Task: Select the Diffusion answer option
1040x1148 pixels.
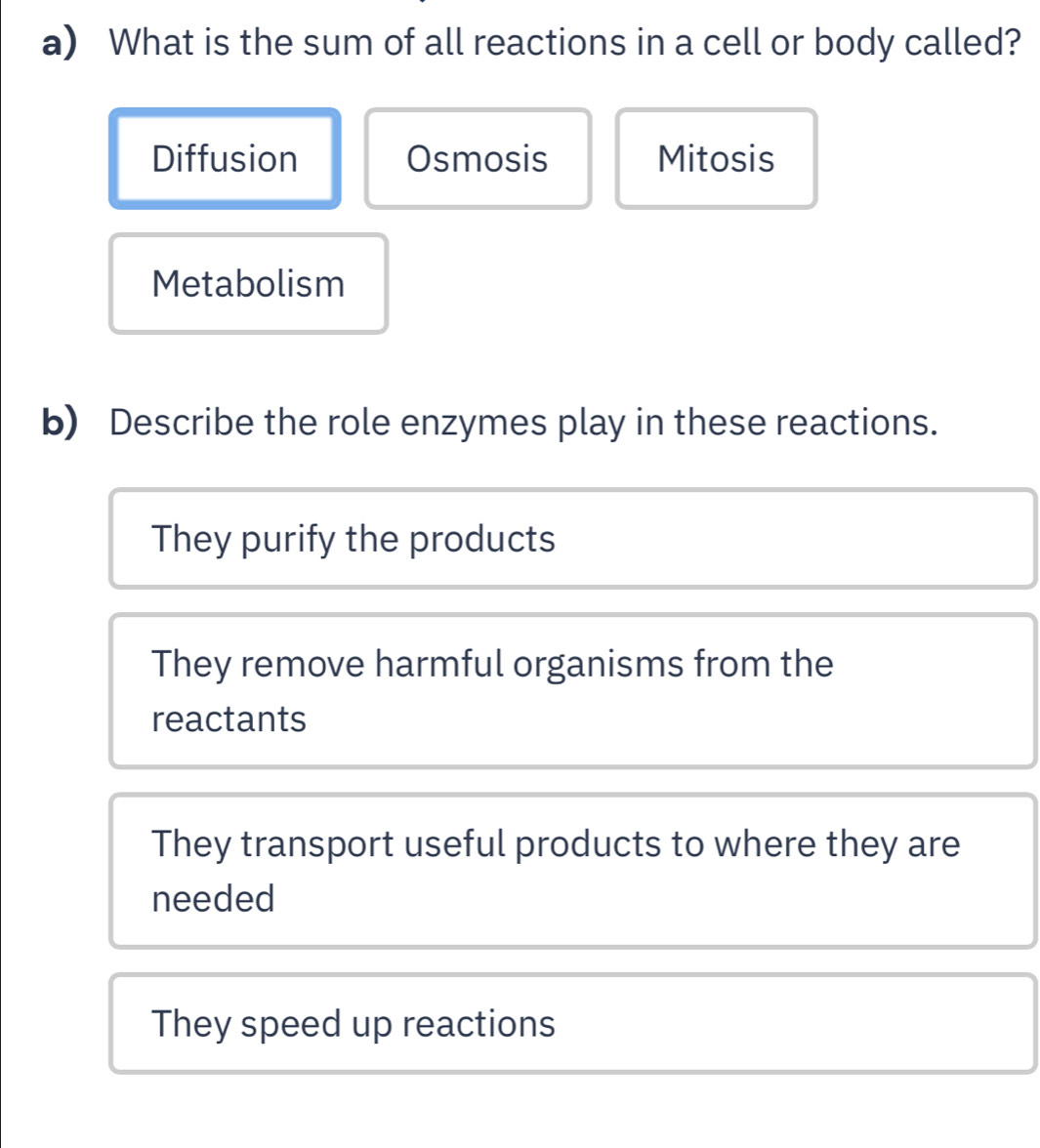Action: [x=225, y=159]
